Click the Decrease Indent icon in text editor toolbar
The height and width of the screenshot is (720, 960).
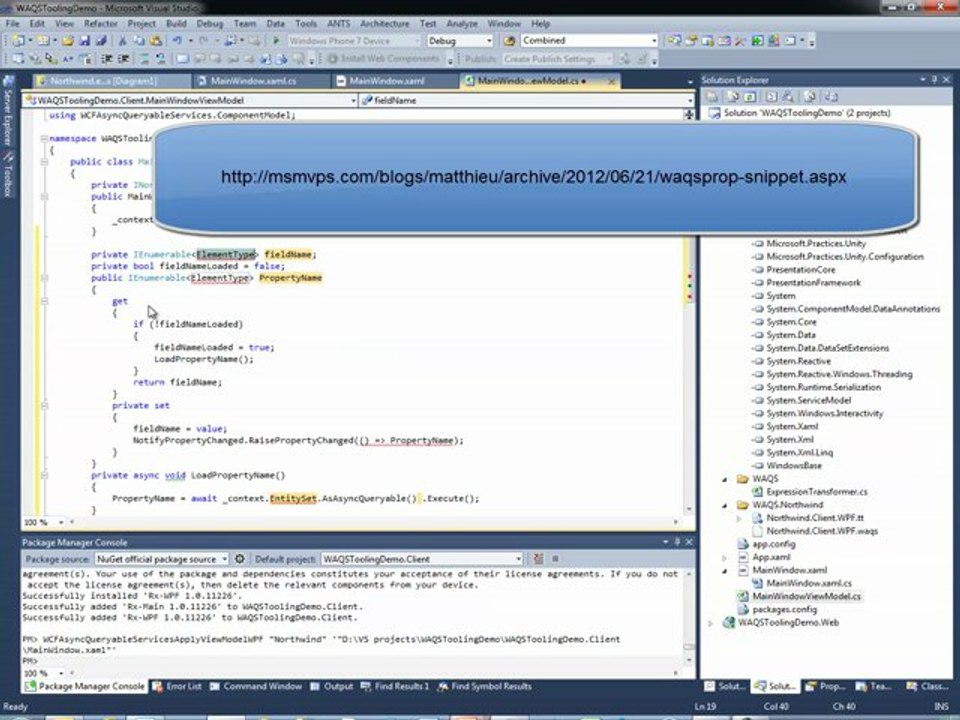point(107,59)
